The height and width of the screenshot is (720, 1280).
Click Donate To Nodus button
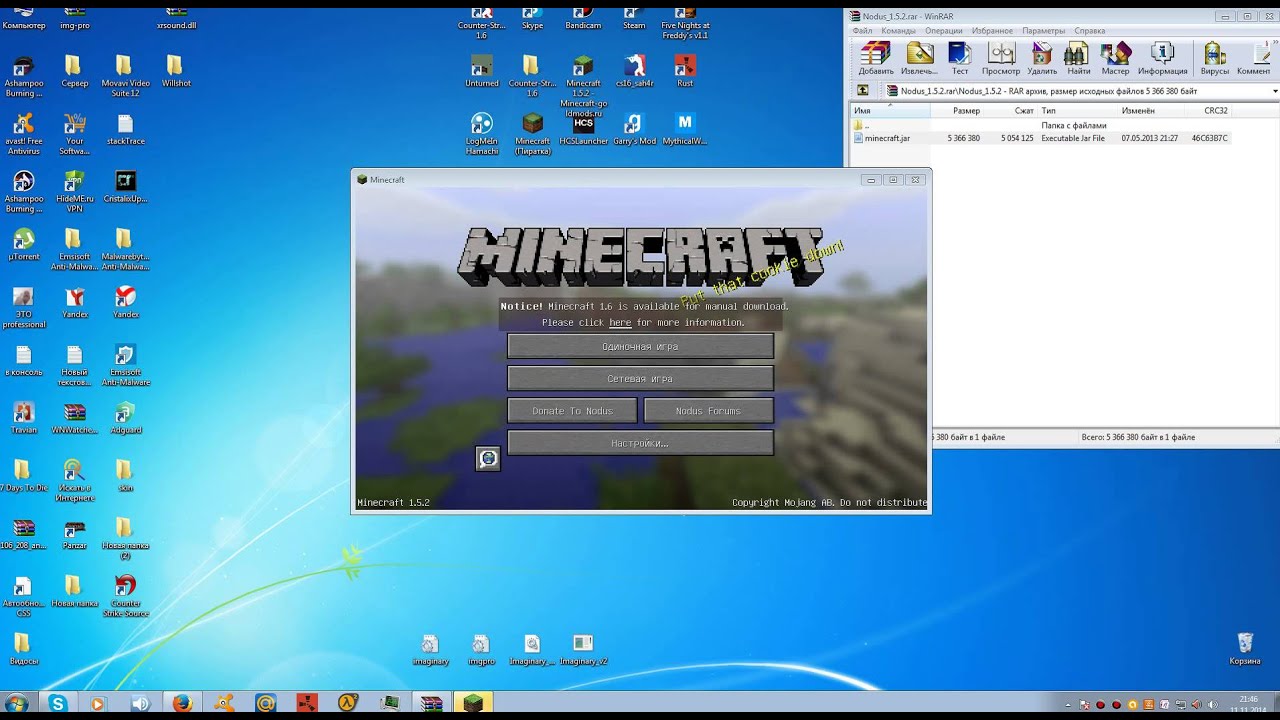pos(572,411)
